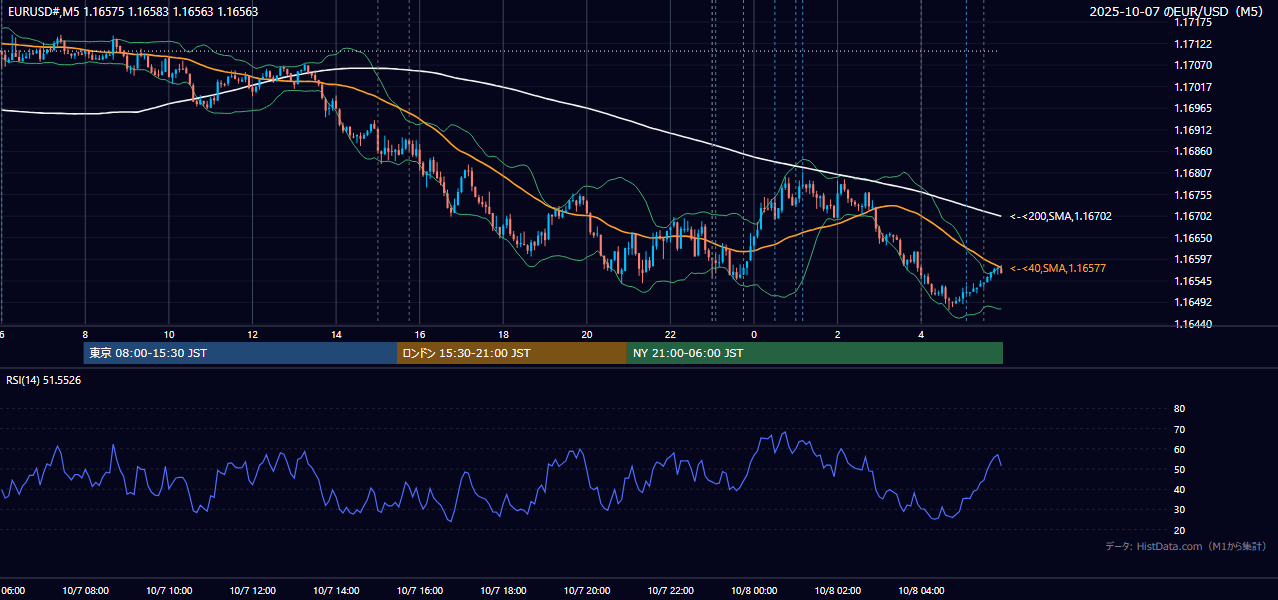Click the 10/7 16:00 bottom date label
This screenshot has width=1278, height=600.
point(420,591)
